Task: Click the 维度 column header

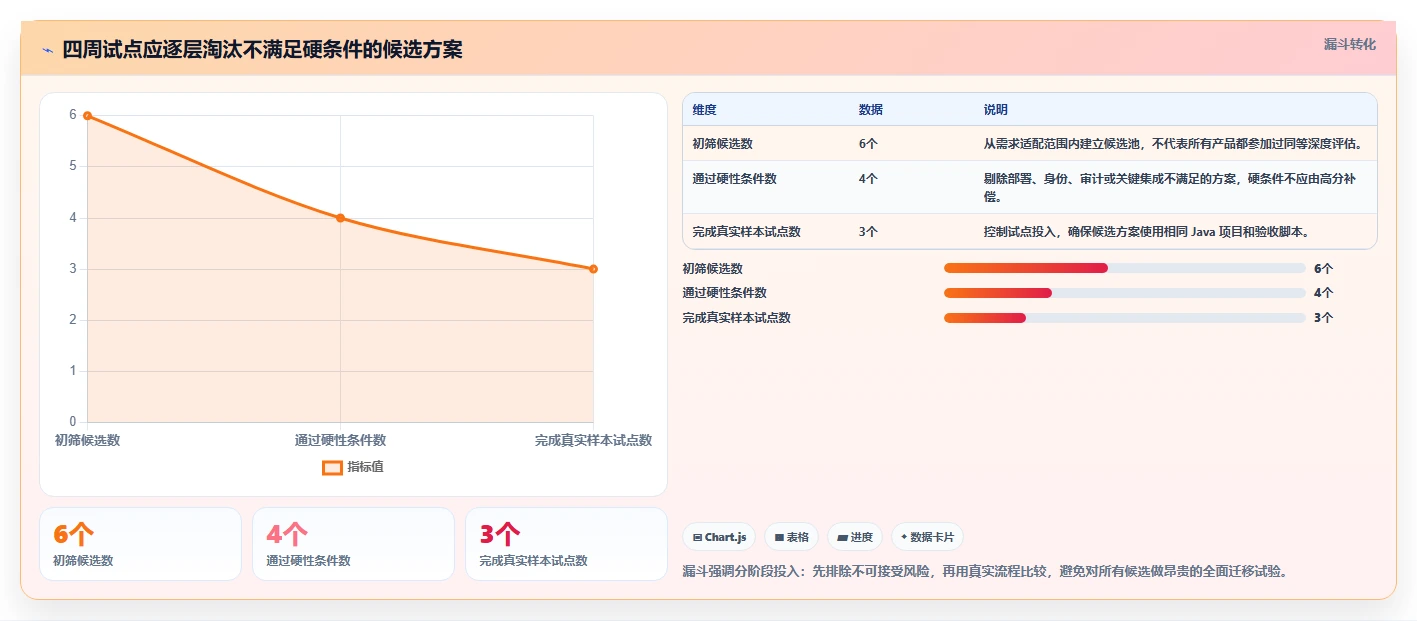Action: (x=704, y=110)
